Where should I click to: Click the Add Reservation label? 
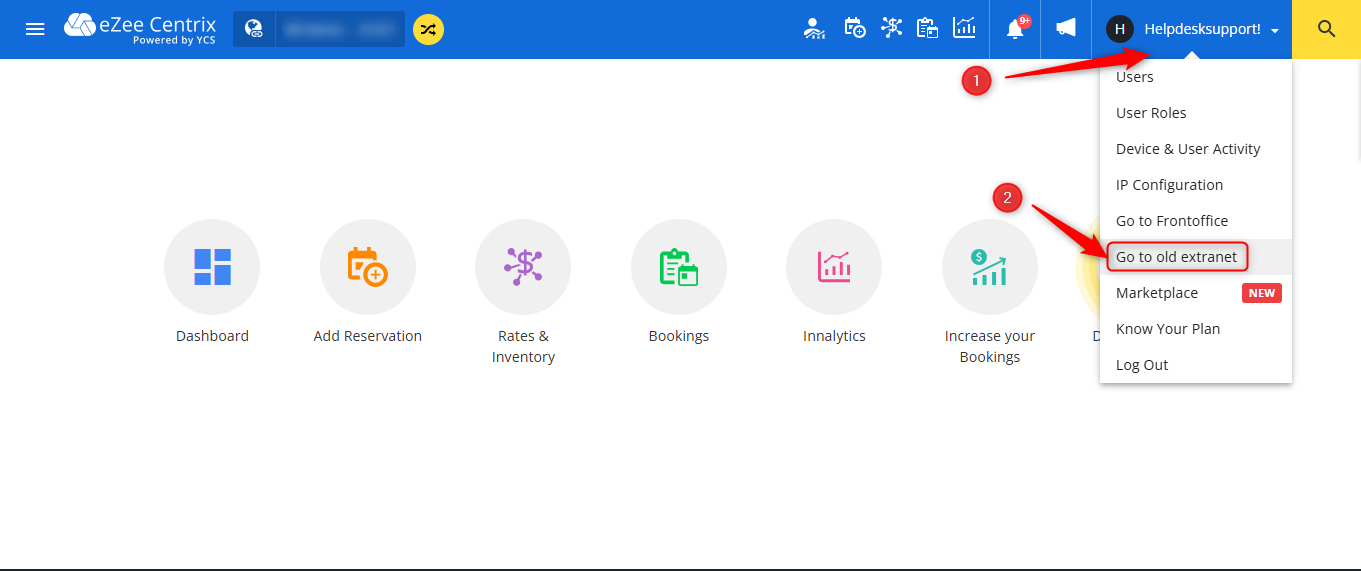pos(368,336)
